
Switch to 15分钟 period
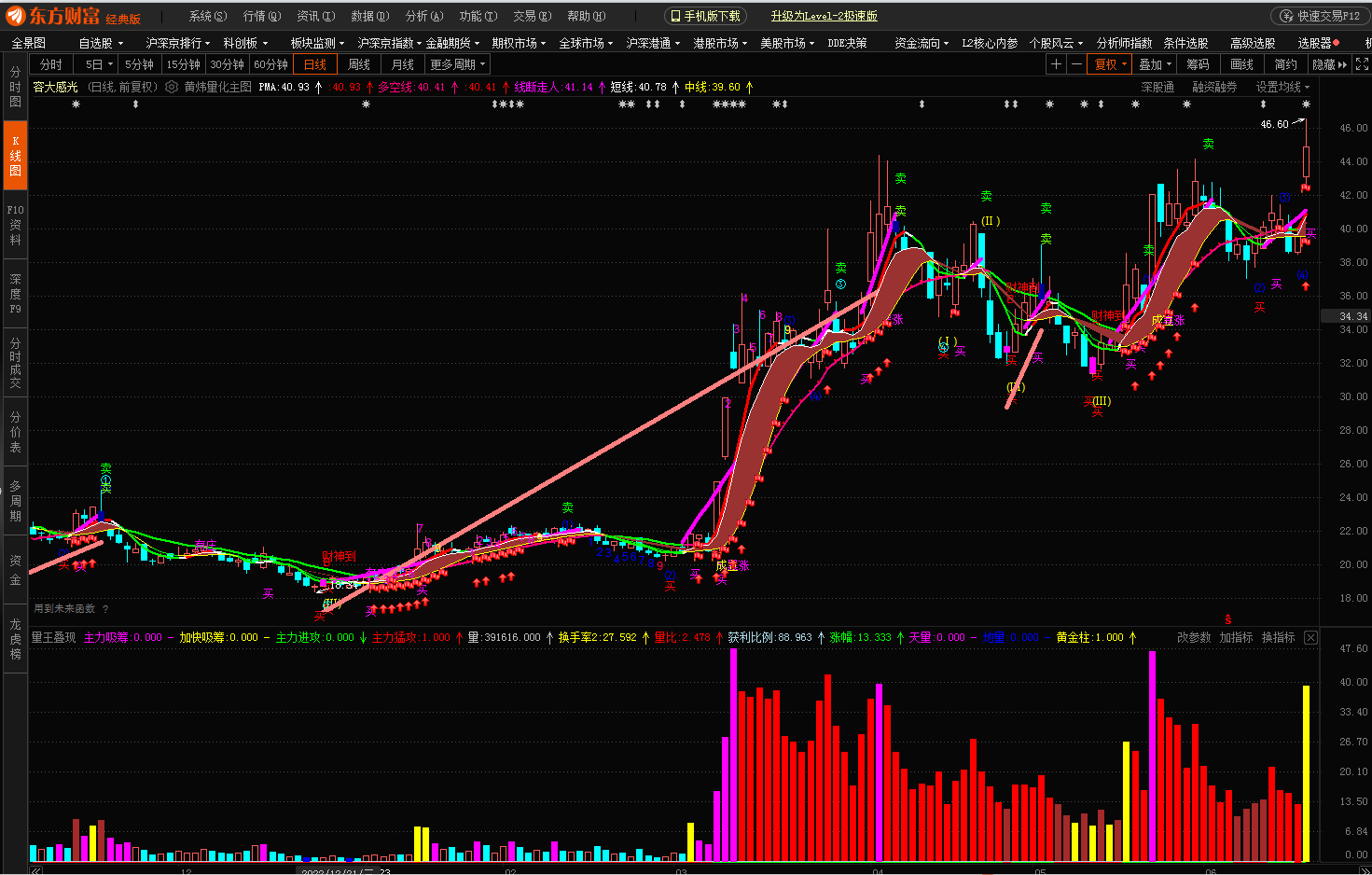coord(183,64)
